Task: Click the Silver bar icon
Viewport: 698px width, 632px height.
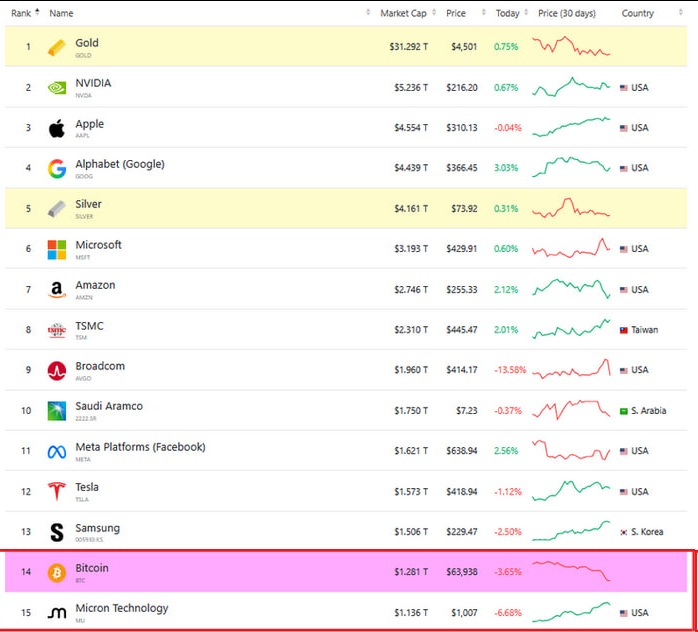Action: (57, 209)
